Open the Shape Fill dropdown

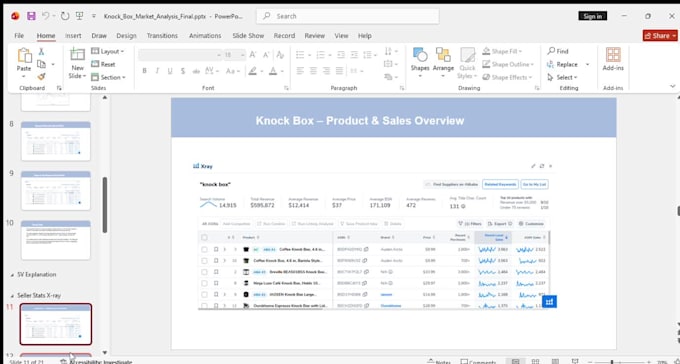click(502, 51)
